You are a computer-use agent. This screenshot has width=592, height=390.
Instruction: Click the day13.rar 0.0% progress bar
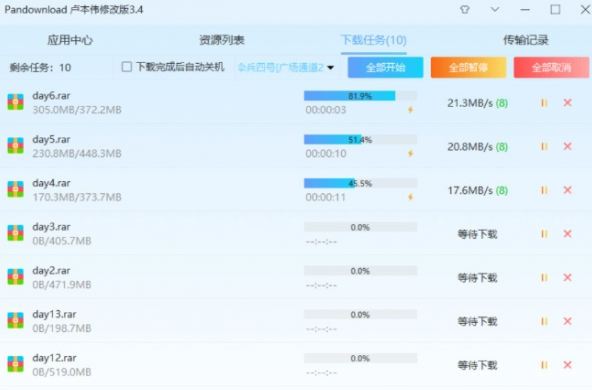(361, 314)
